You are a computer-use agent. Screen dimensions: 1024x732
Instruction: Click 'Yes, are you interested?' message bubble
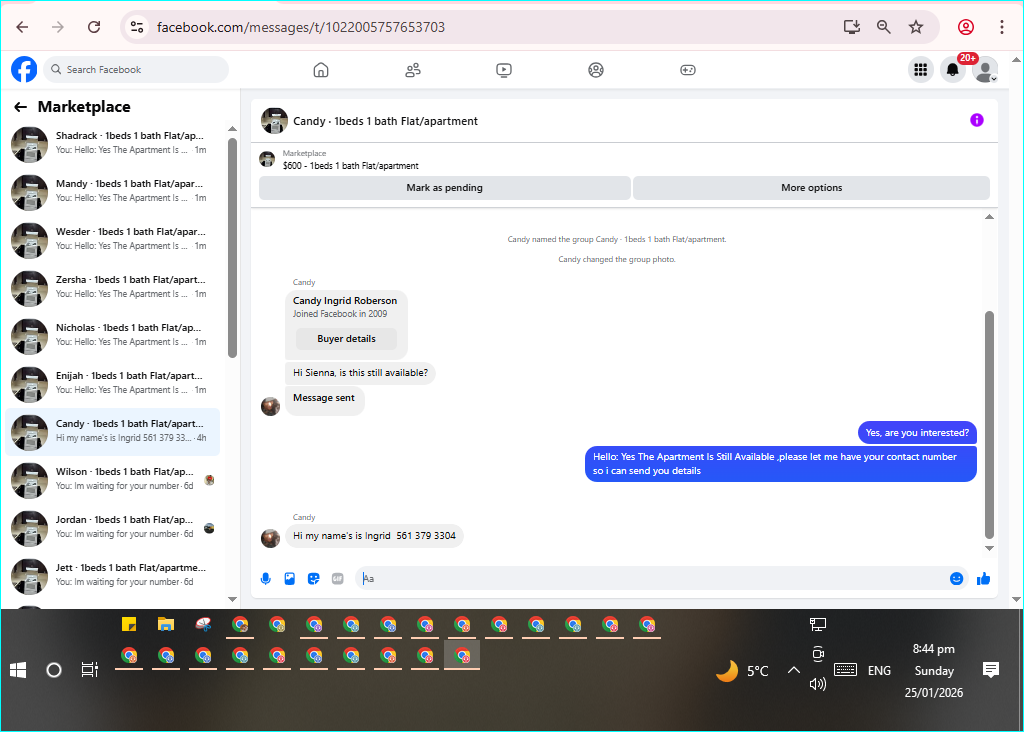[917, 433]
